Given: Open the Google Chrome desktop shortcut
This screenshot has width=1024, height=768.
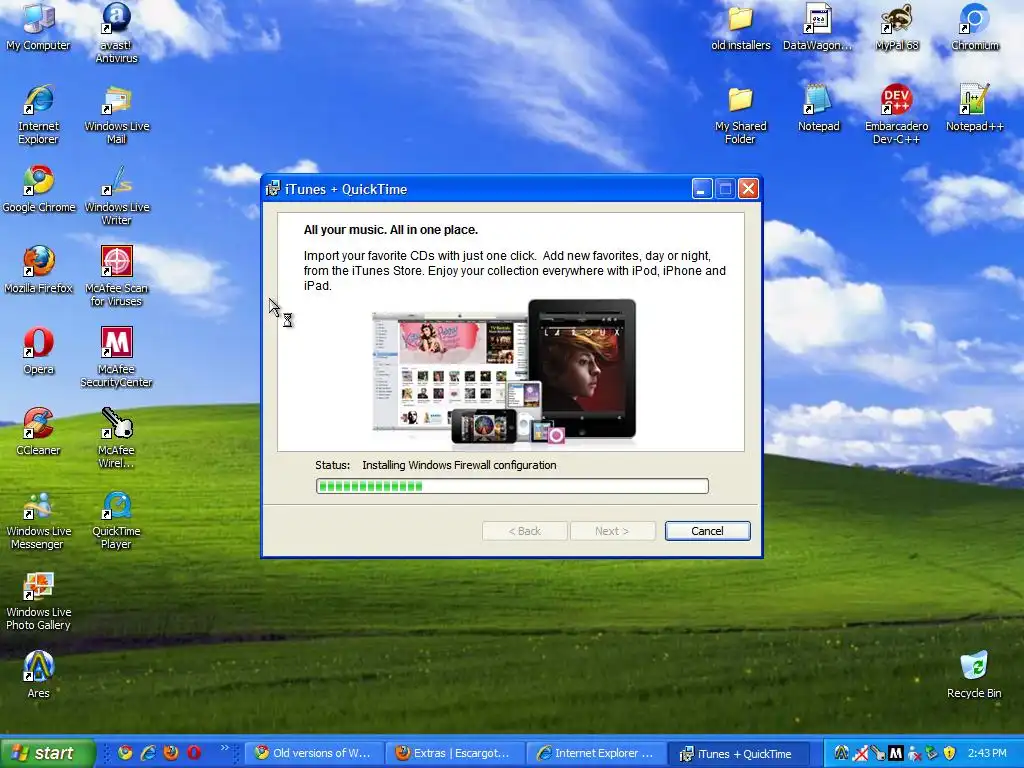Looking at the screenshot, I should (x=38, y=188).
